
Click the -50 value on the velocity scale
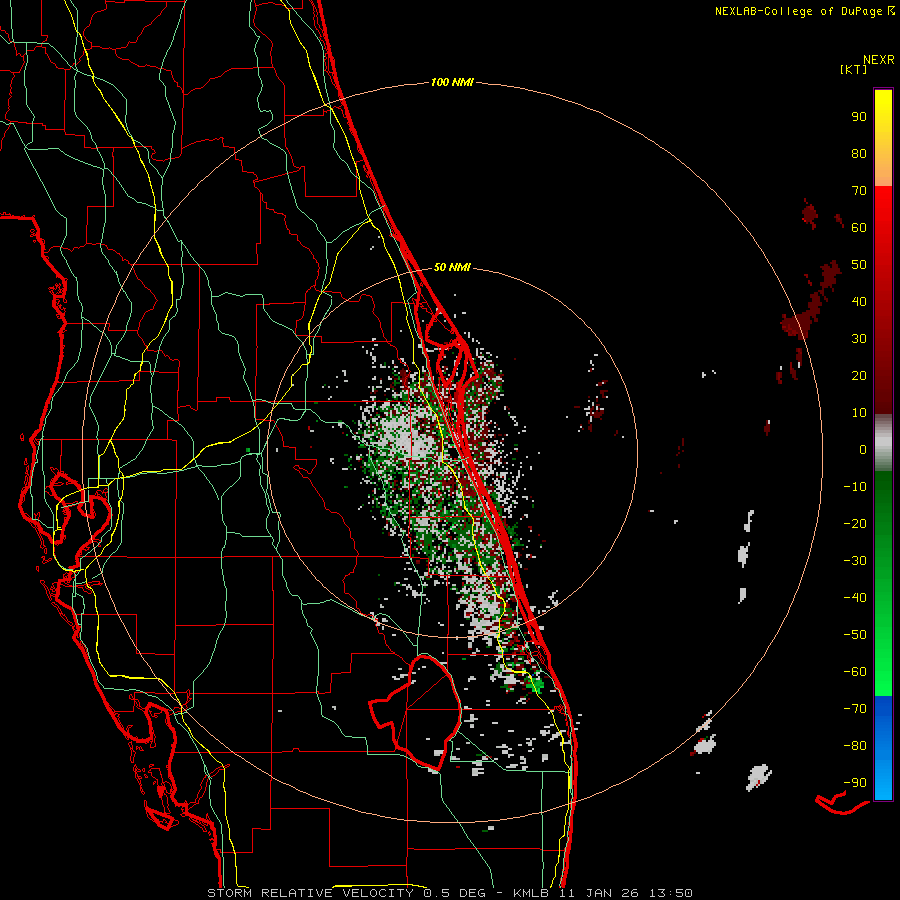[x=855, y=635]
